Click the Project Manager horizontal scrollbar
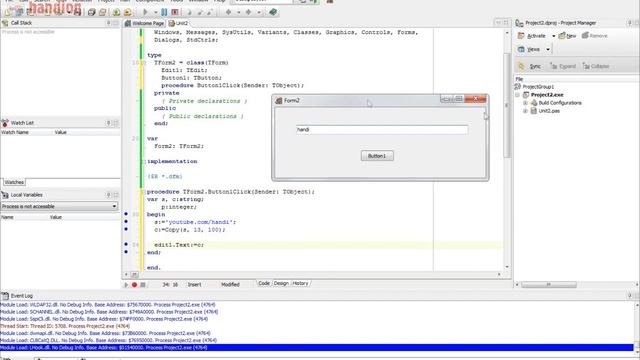Image resolution: width=640 pixels, height=360 pixels. point(549,284)
